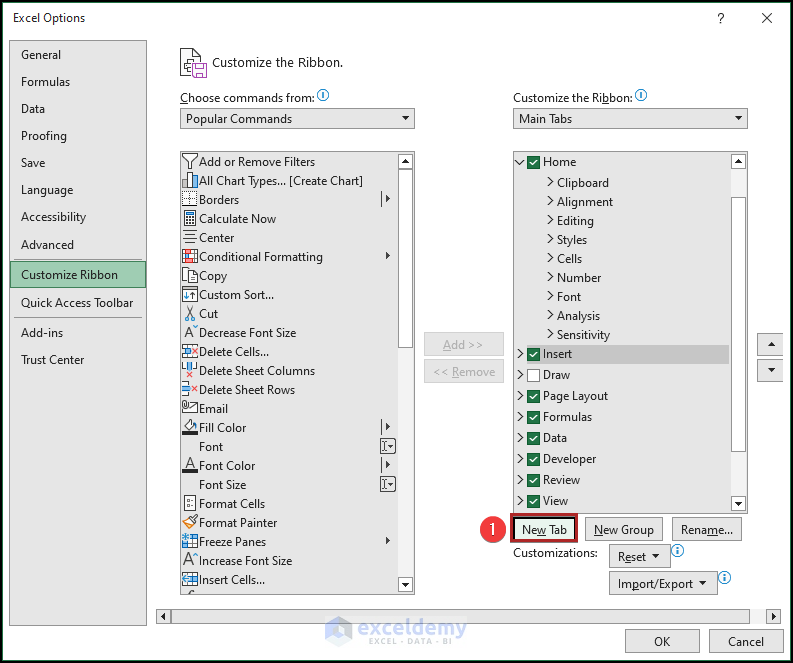Click the Add or Remove Filters funnel icon

click(189, 161)
